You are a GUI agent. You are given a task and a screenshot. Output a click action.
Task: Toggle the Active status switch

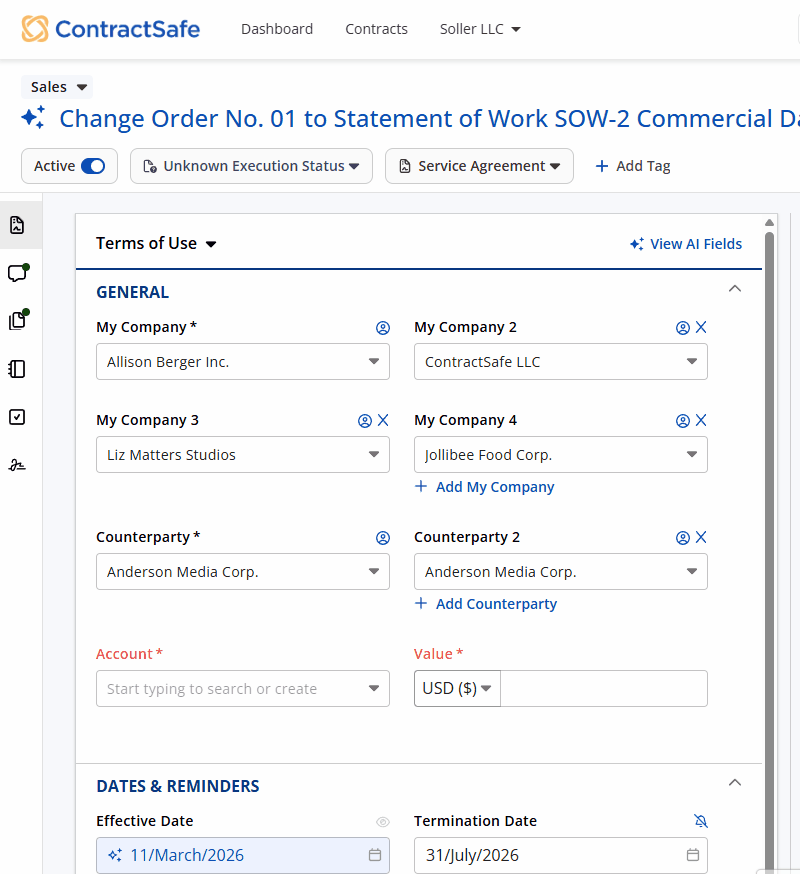(92, 166)
